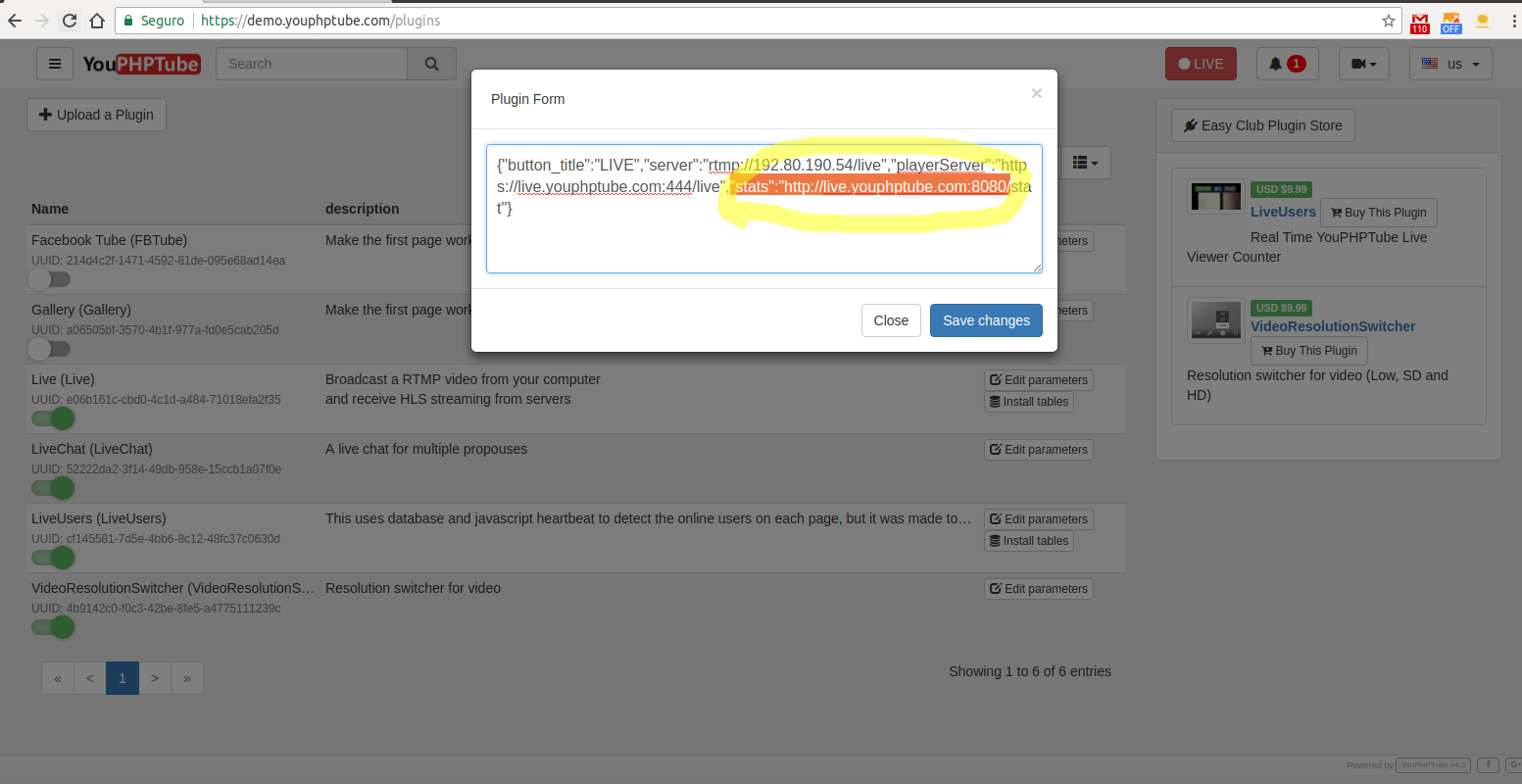Go back in browser history

[x=15, y=20]
